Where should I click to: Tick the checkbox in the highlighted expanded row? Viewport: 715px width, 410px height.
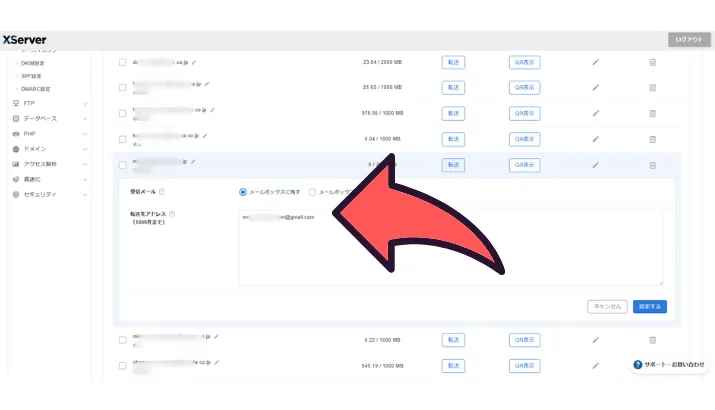click(x=122, y=165)
